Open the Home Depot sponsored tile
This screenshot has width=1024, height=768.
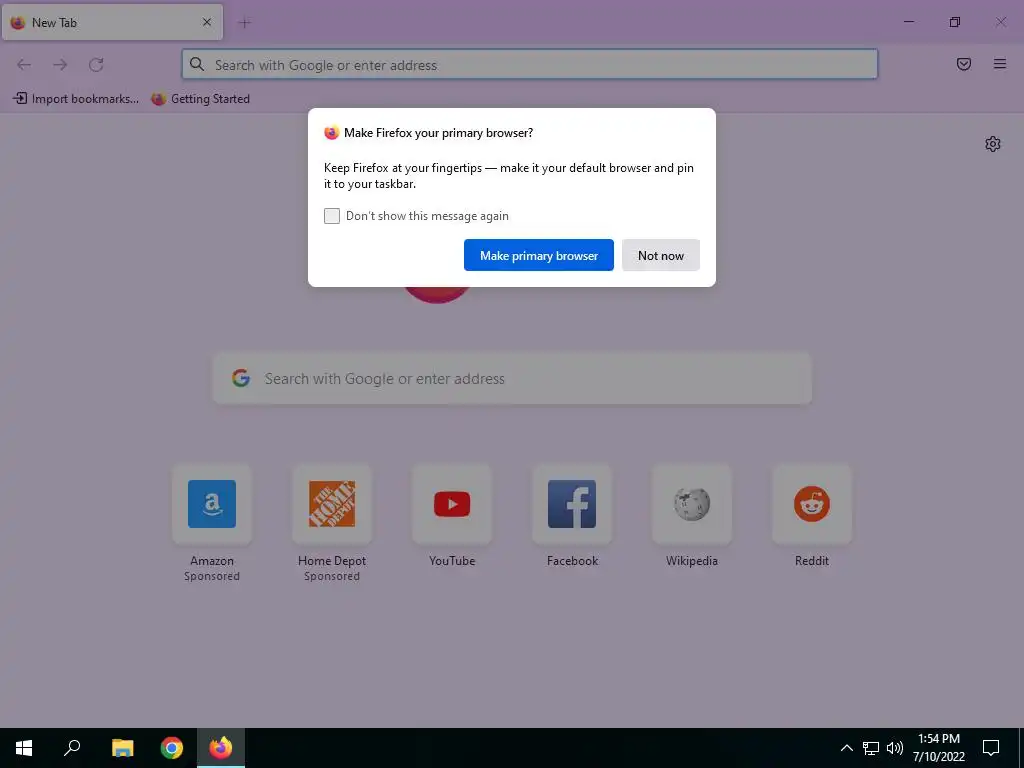coord(332,504)
